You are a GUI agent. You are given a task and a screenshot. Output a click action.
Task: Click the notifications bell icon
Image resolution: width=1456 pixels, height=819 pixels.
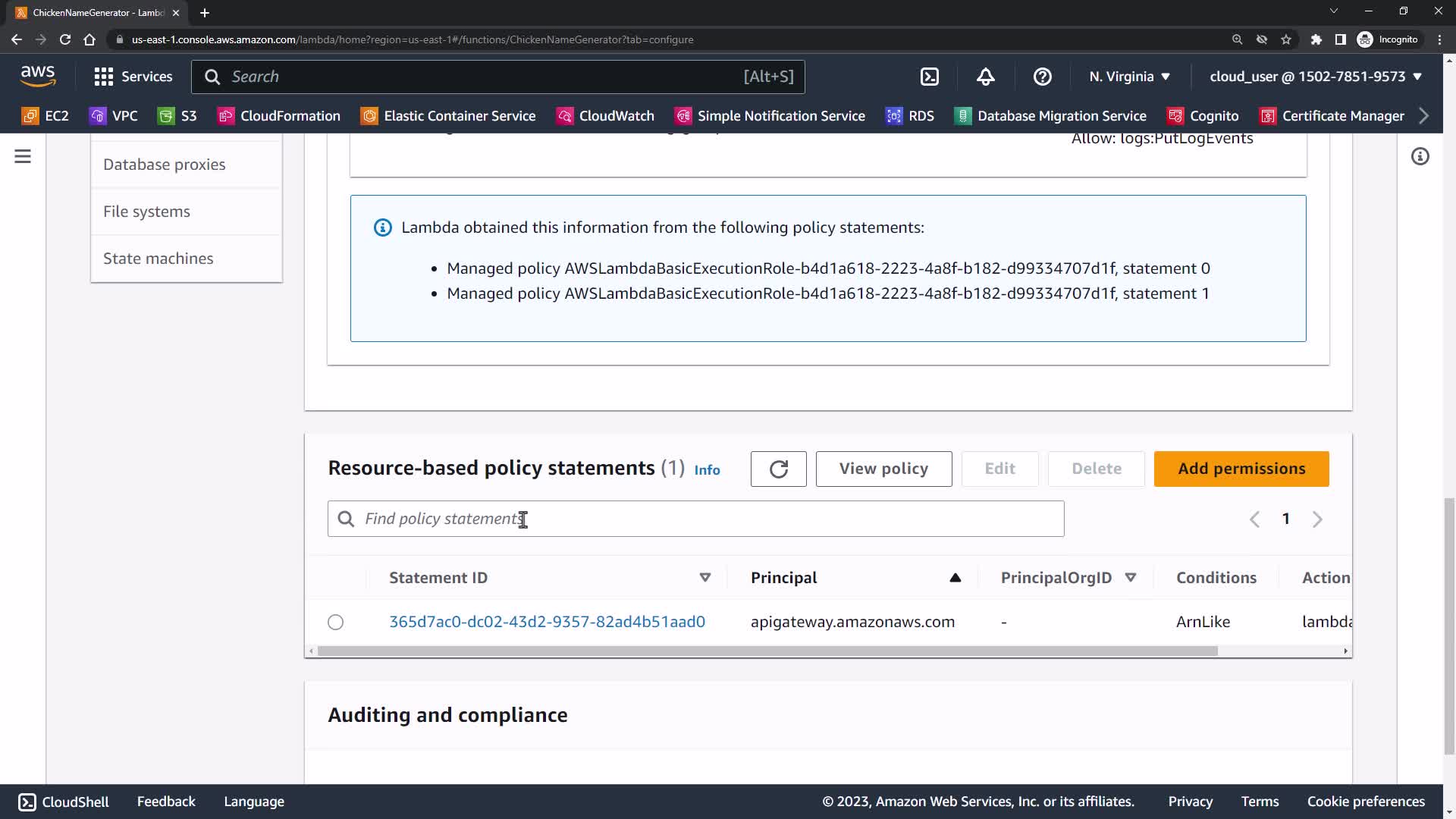point(985,77)
